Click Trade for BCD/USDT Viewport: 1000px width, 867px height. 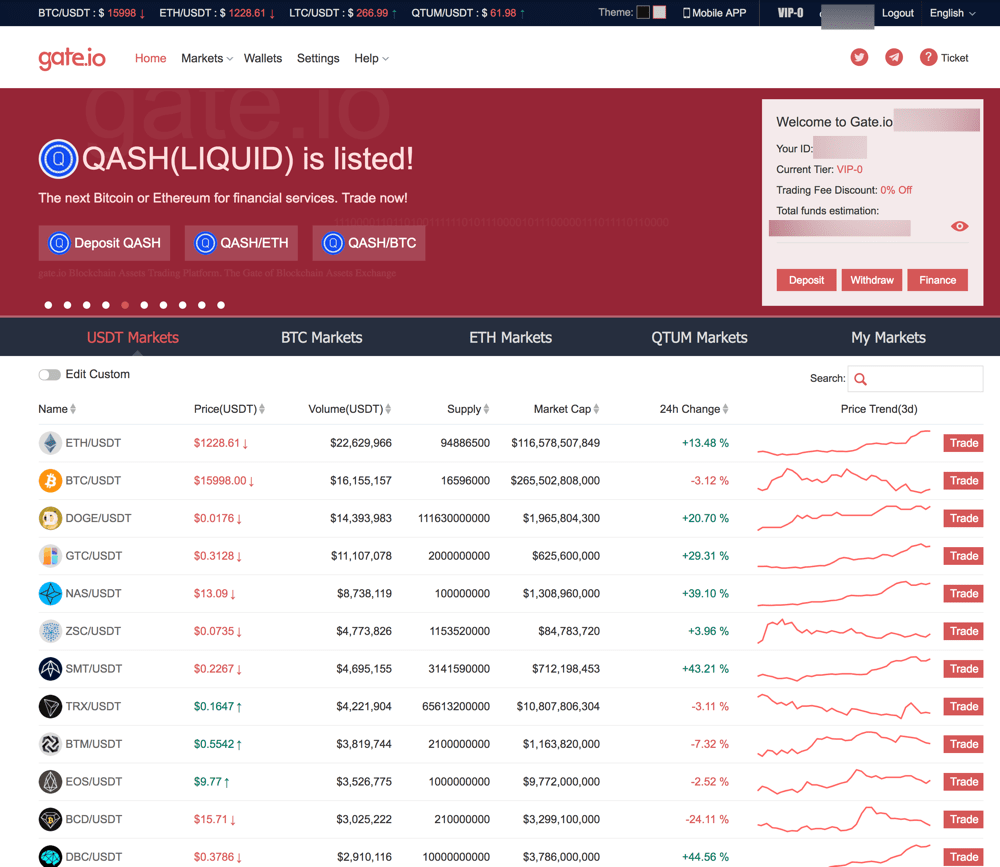(963, 819)
